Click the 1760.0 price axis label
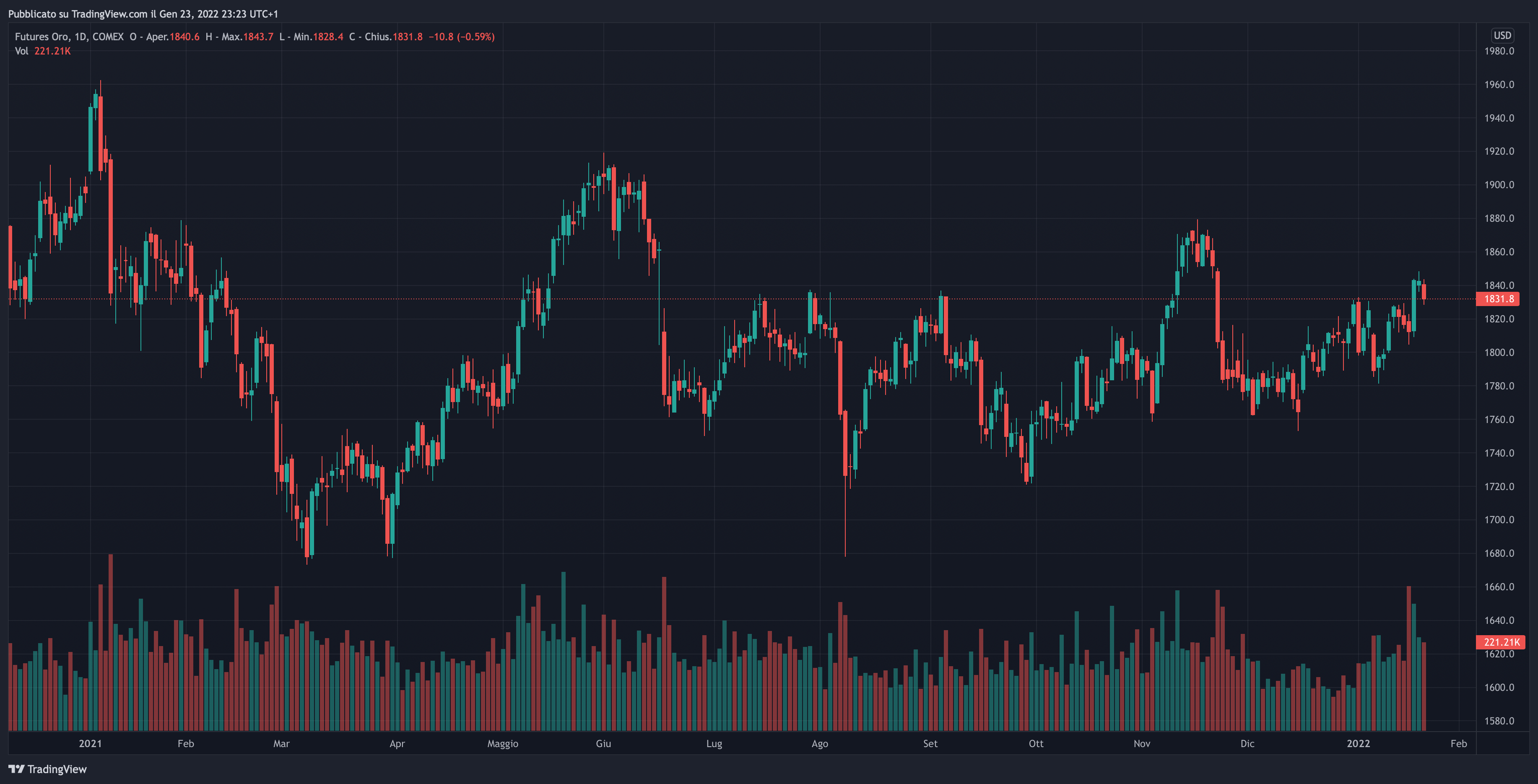Image resolution: width=1538 pixels, height=784 pixels. click(1499, 420)
